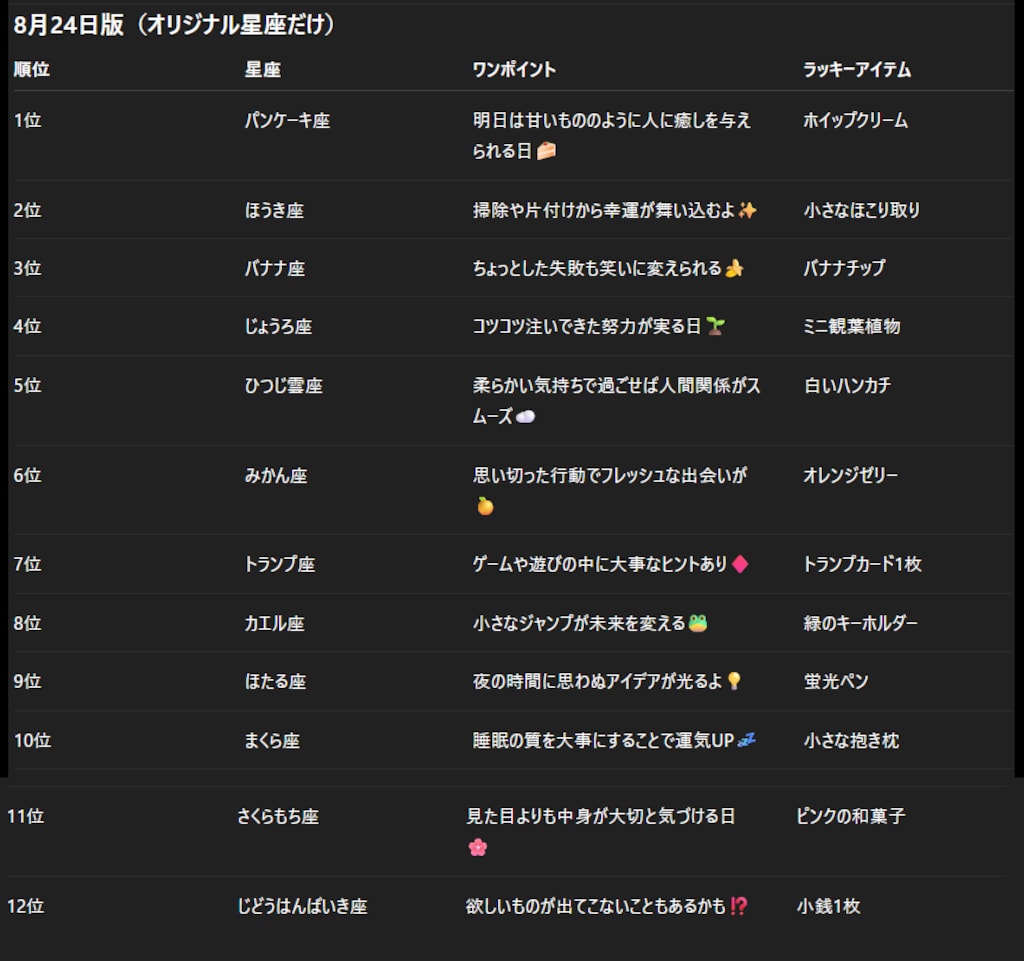
Task: Click the cake emoji in the パンケーキ座 row
Action: coord(546,151)
